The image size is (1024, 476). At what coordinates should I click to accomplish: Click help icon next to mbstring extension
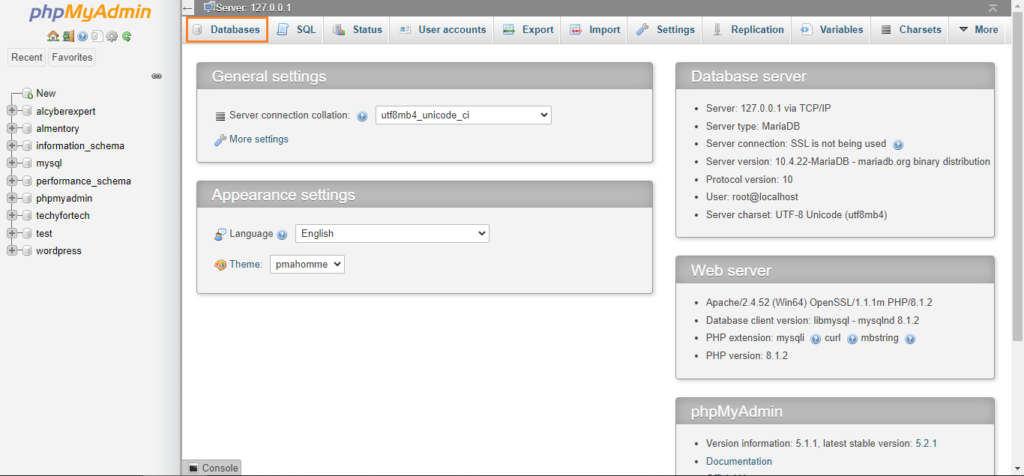(x=910, y=339)
